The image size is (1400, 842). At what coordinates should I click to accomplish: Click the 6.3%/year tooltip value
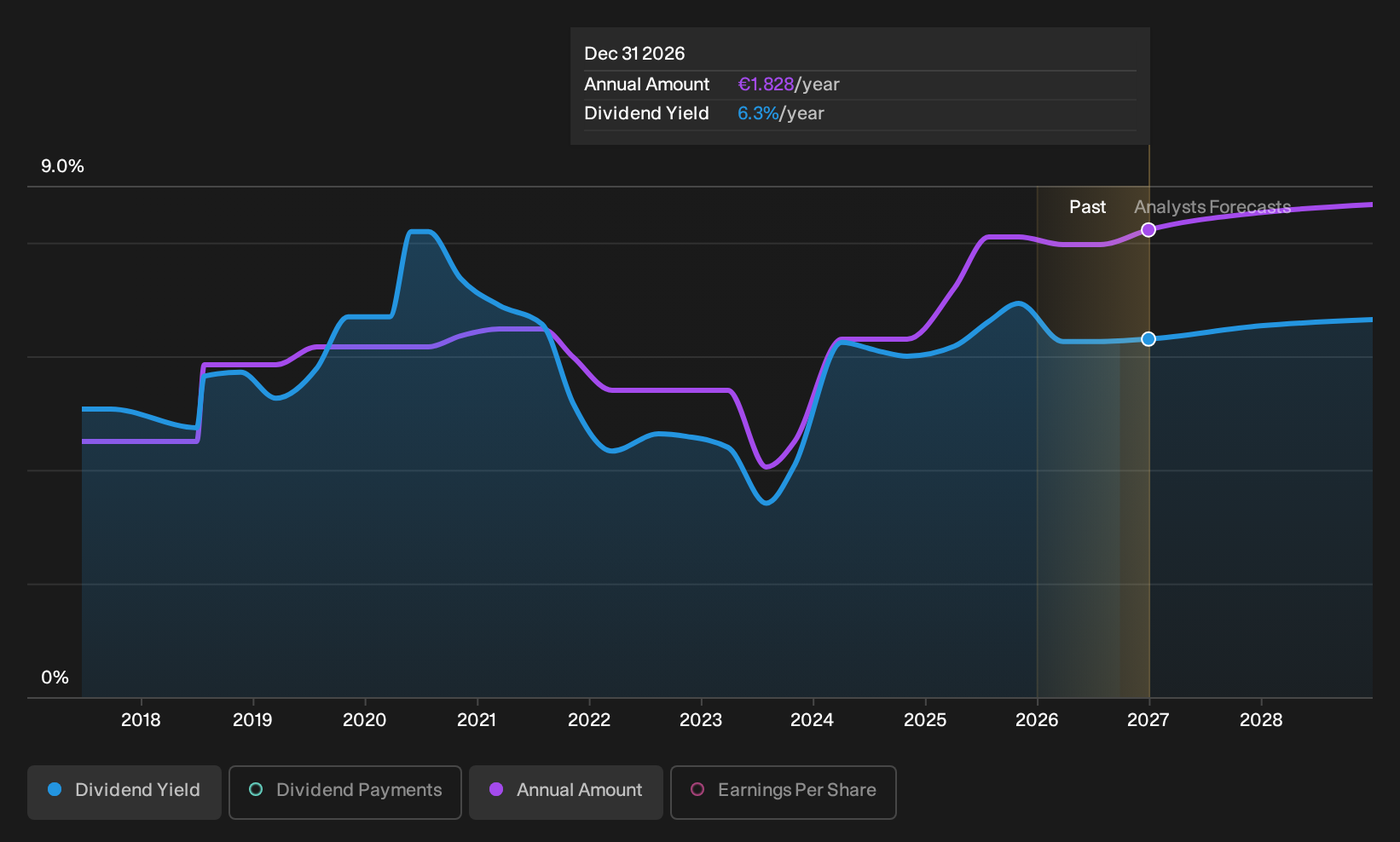tap(781, 113)
